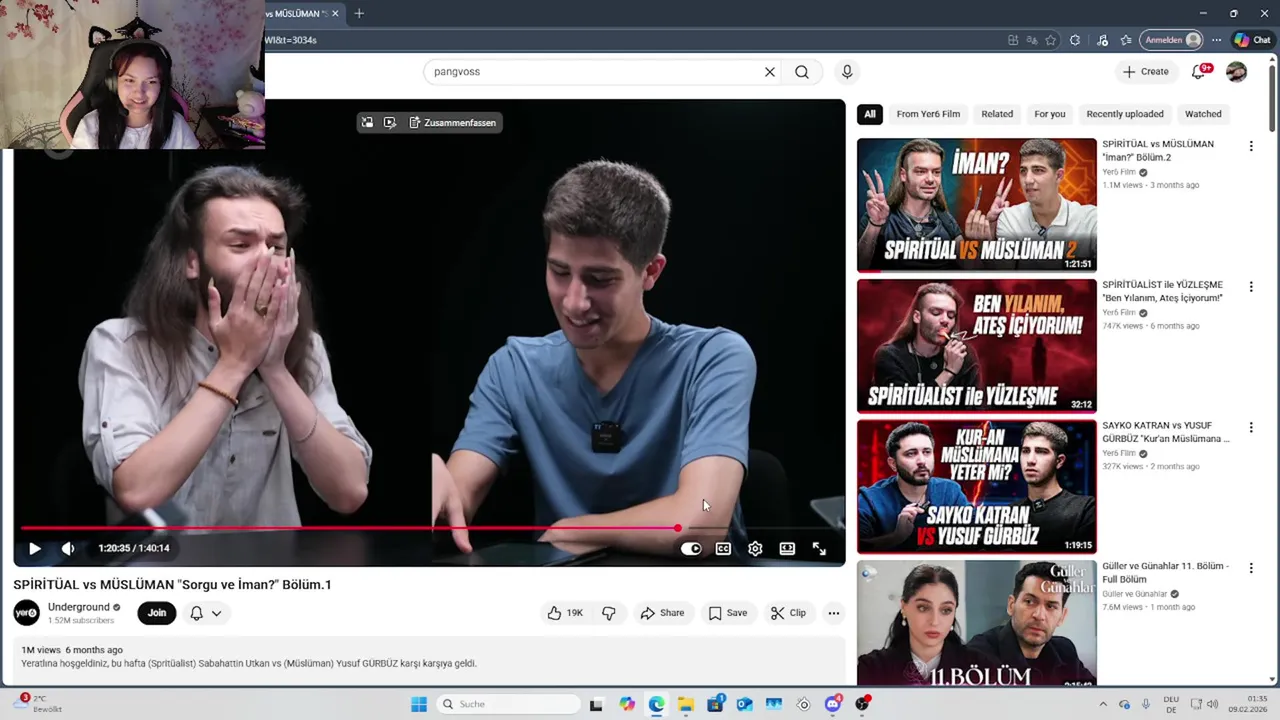Open YouTube notifications bell

tap(1199, 72)
